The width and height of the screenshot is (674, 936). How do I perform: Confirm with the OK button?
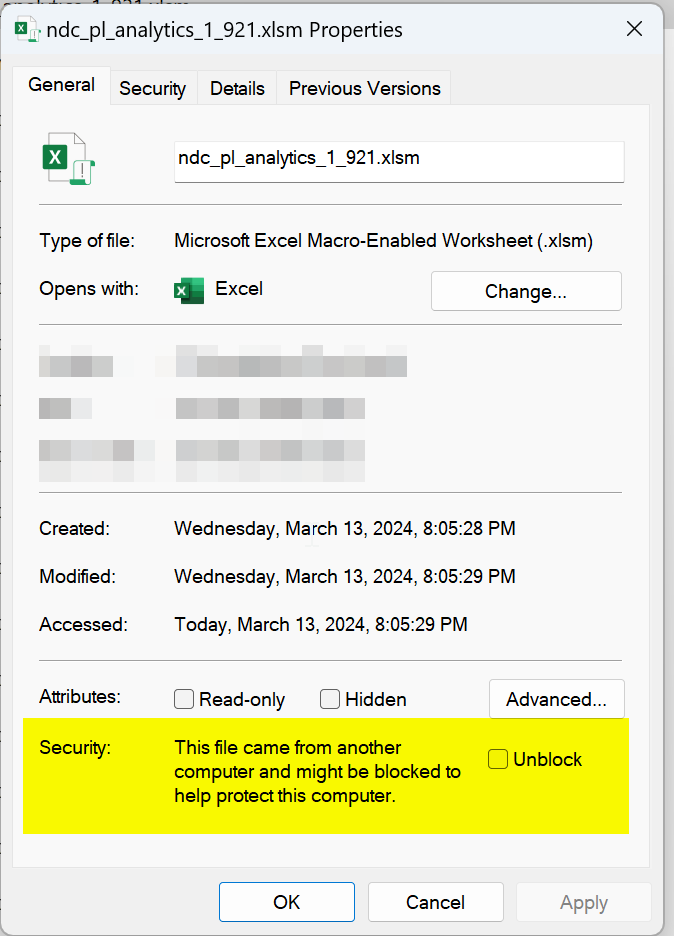[x=287, y=902]
